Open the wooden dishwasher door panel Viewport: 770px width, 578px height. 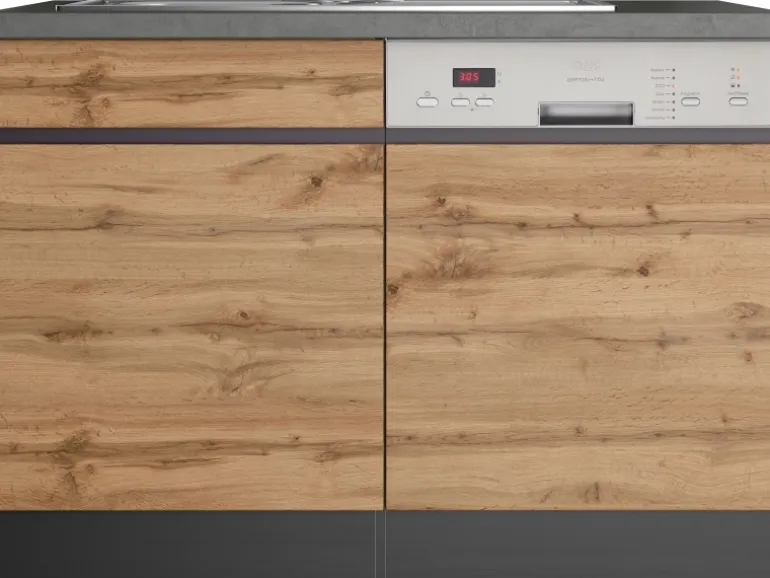click(577, 326)
